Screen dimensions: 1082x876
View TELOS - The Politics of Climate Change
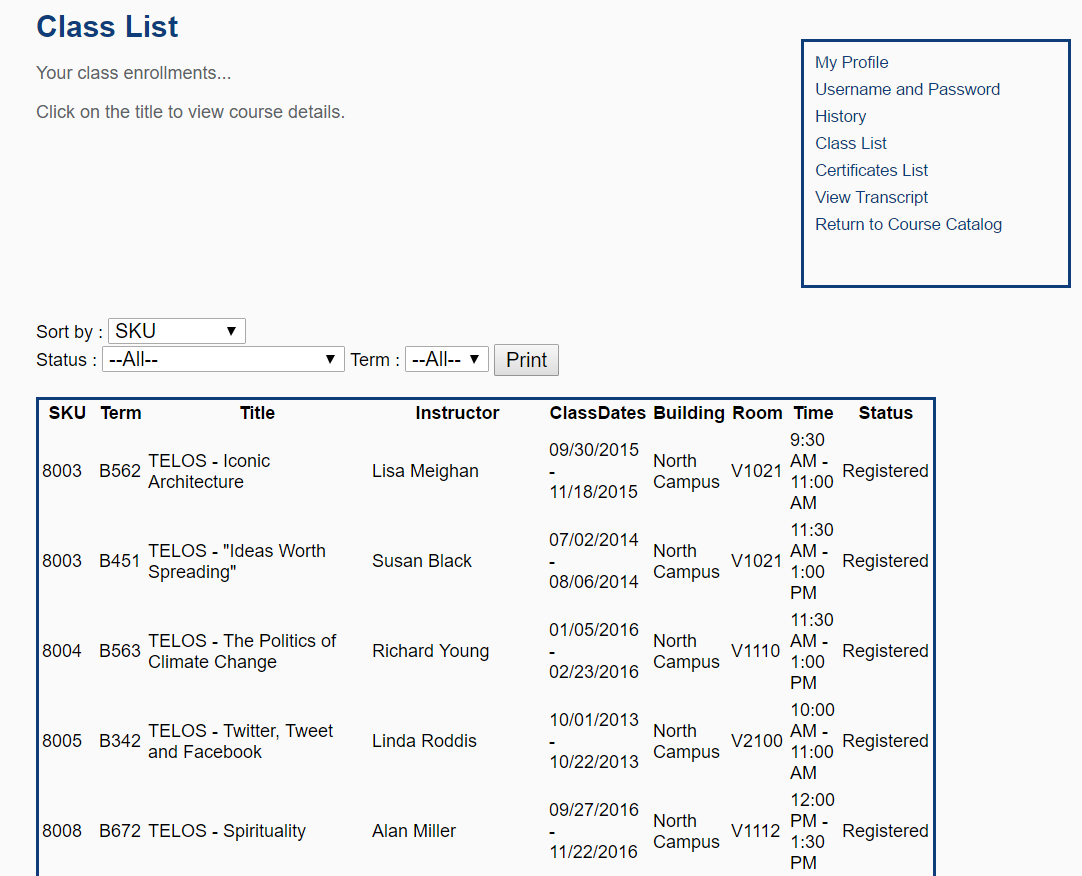(x=242, y=651)
